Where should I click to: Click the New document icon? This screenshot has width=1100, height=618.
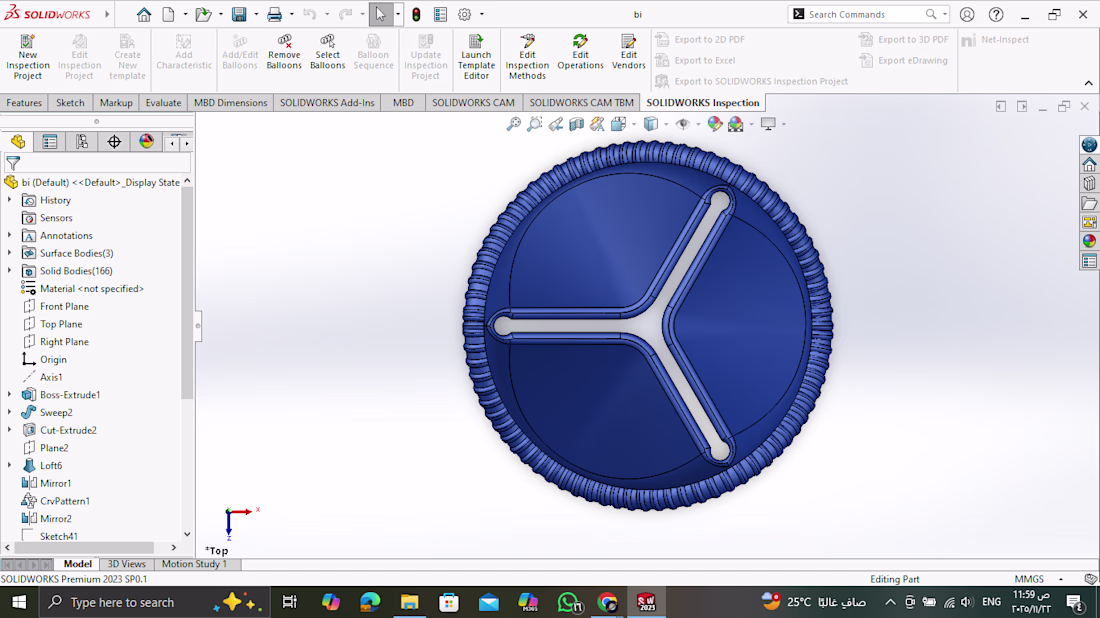168,14
